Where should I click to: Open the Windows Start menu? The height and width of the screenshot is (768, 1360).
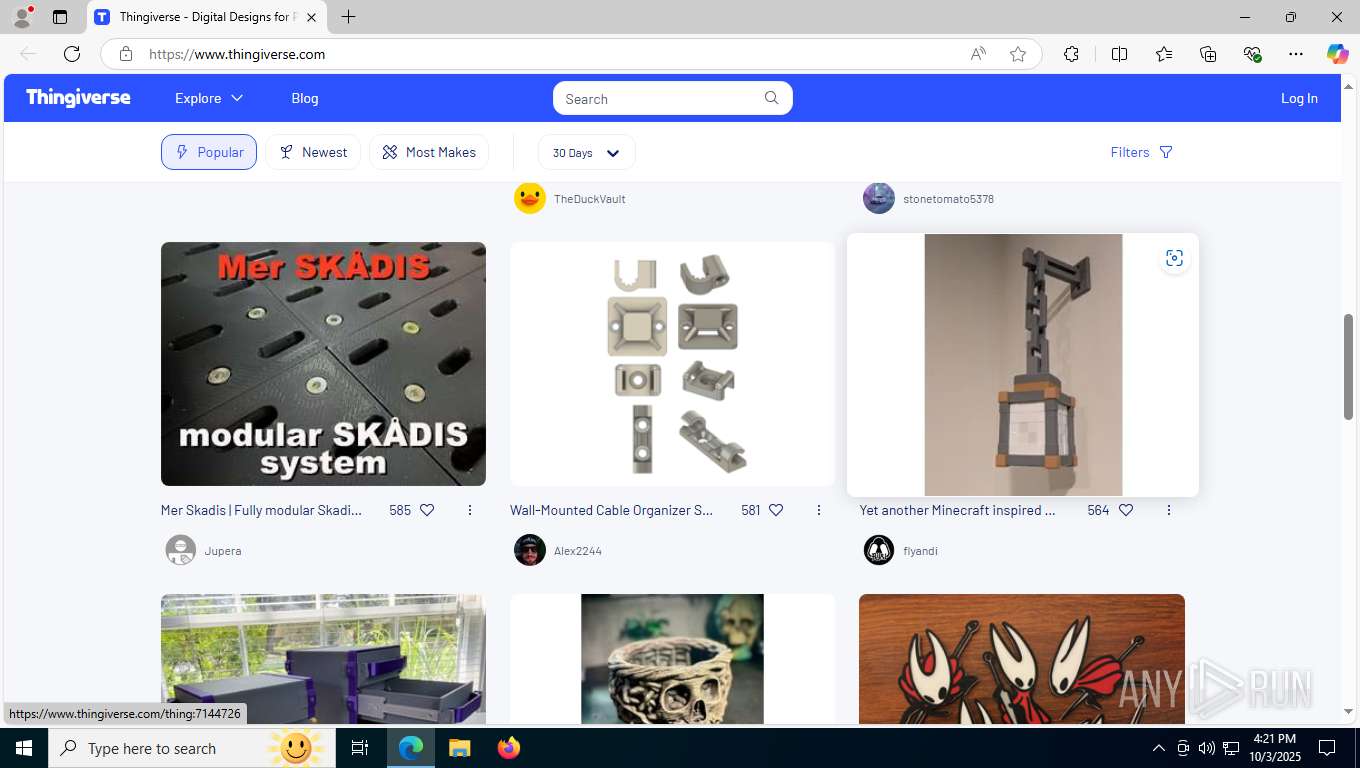click(x=24, y=748)
